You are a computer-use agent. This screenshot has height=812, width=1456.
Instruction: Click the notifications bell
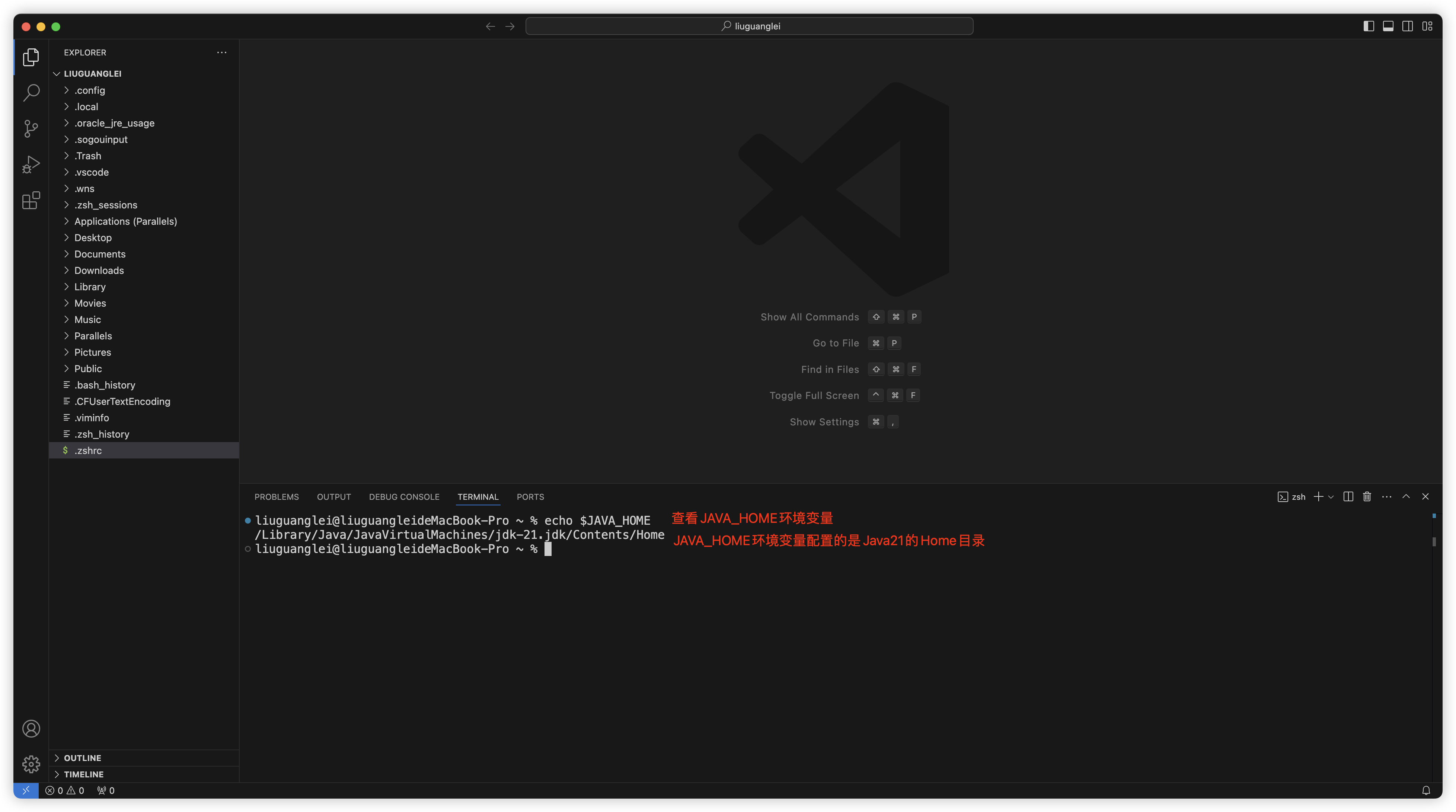click(1425, 790)
